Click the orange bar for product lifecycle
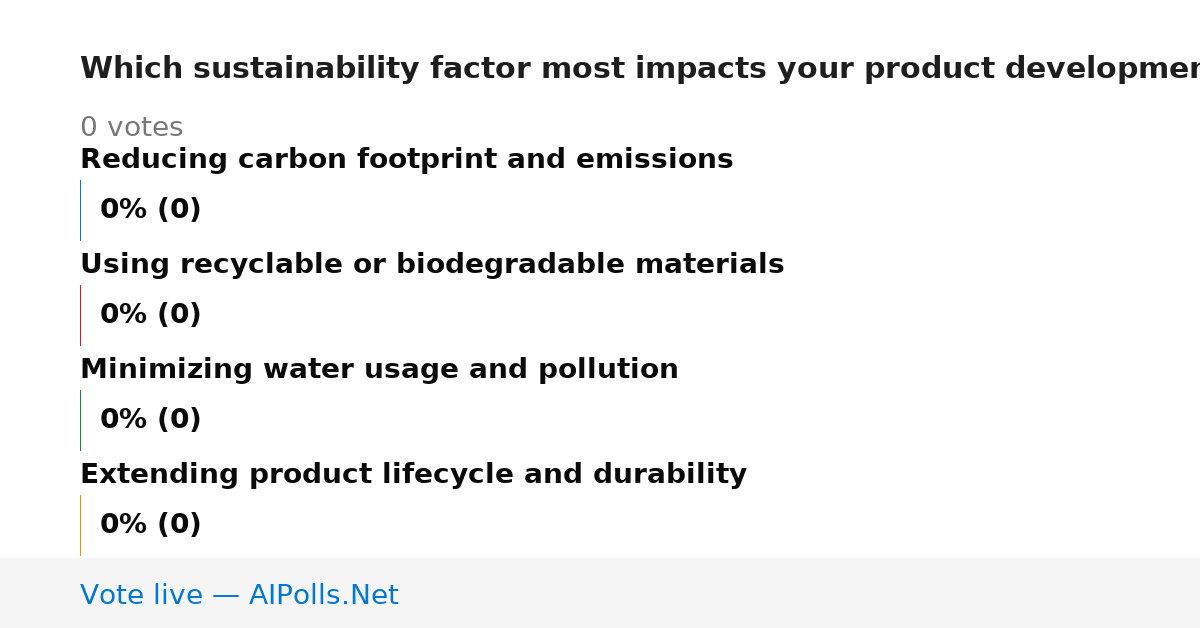The height and width of the screenshot is (628, 1200). [80, 525]
